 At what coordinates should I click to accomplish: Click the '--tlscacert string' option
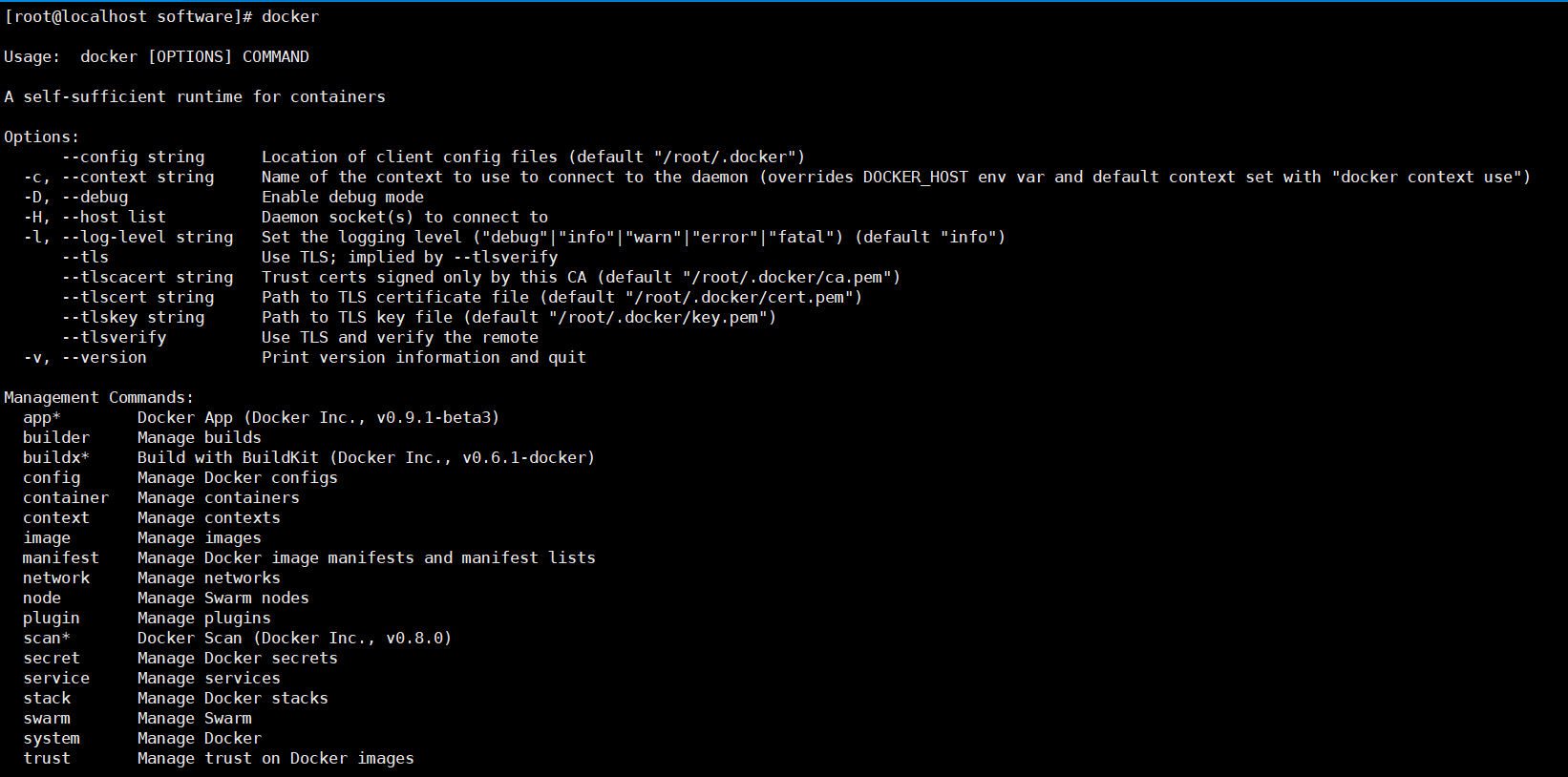147,277
